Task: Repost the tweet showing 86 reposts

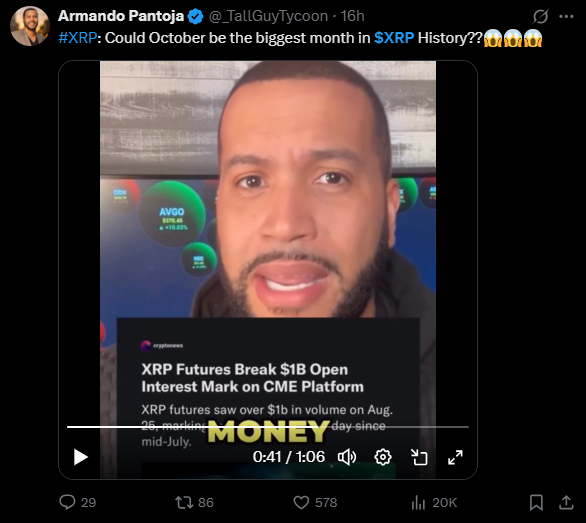Action: tap(194, 502)
